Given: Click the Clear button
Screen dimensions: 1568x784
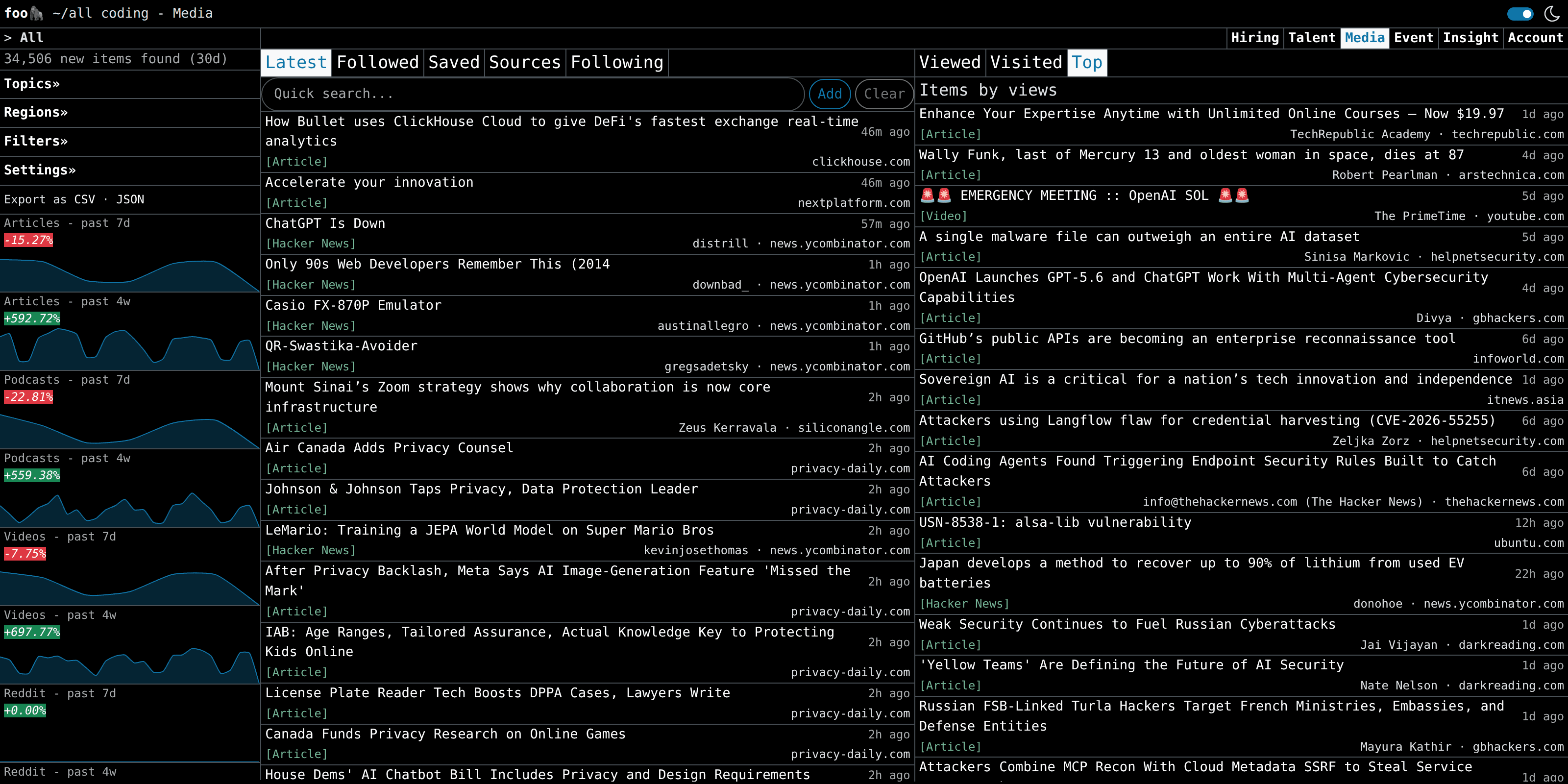Looking at the screenshot, I should pos(884,94).
